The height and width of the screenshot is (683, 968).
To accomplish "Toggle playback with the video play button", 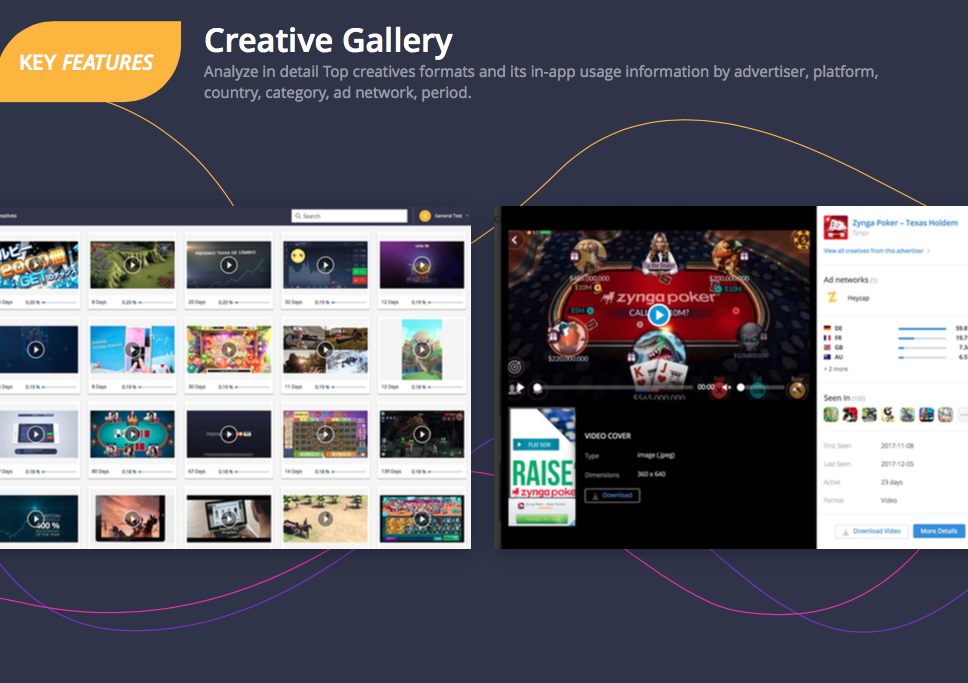I will coord(658,316).
